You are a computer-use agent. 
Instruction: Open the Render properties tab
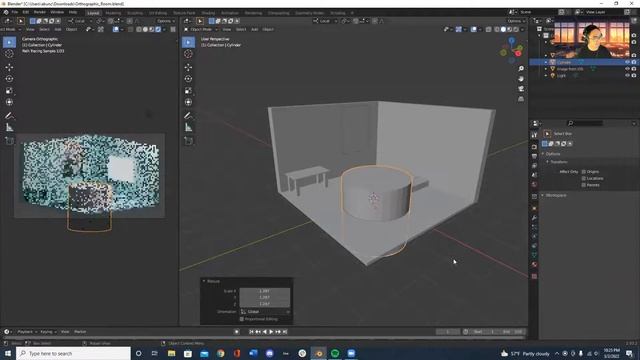click(x=534, y=147)
